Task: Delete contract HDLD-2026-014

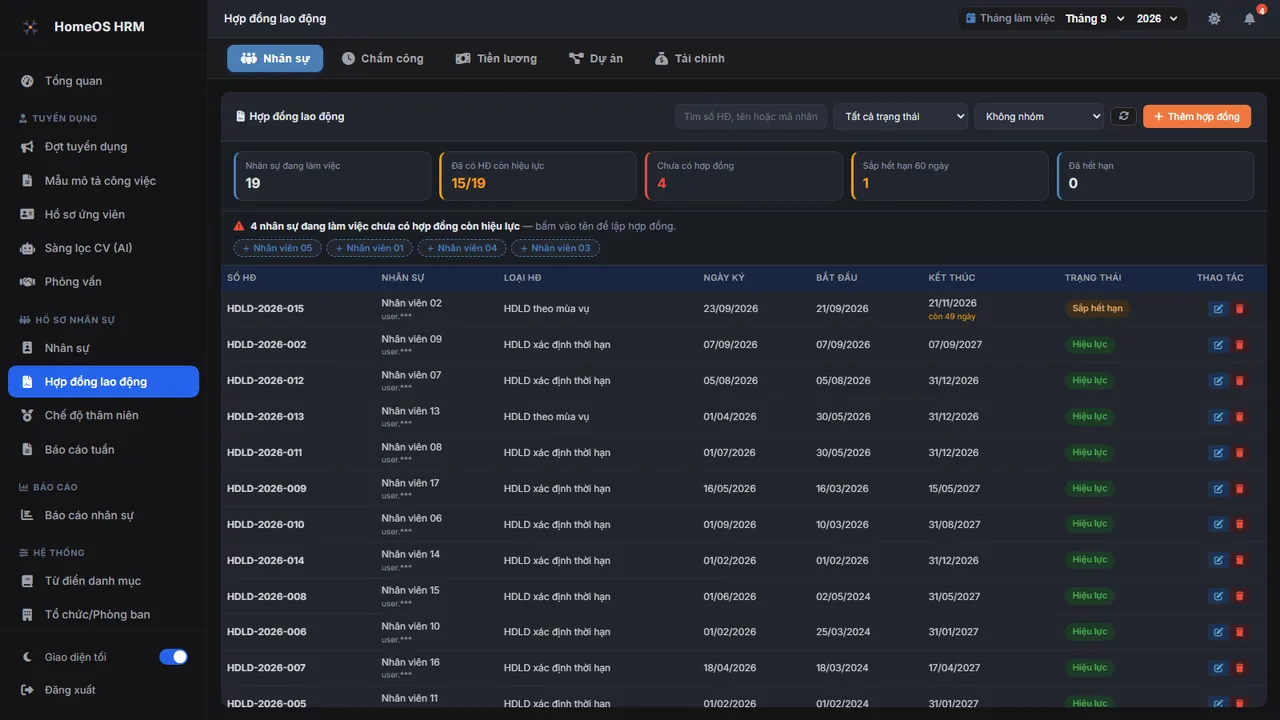Action: point(1240,560)
